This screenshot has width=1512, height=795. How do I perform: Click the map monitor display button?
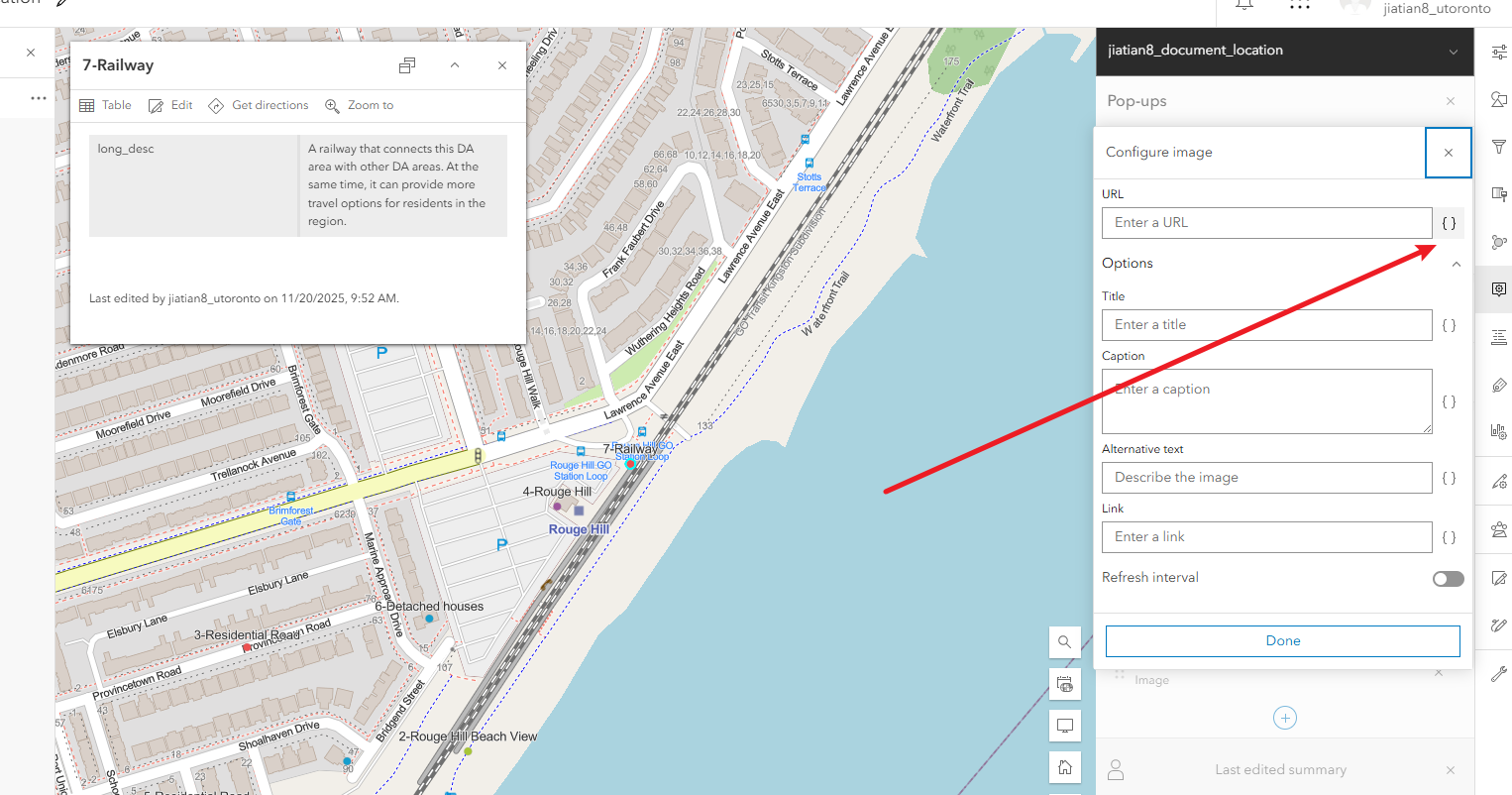coord(1064,726)
